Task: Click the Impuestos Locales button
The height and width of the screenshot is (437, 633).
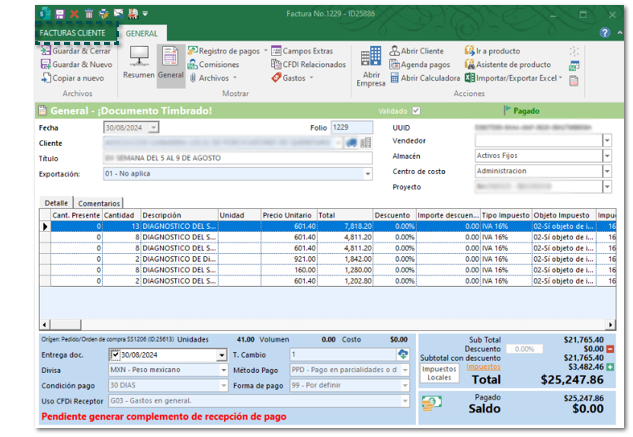Action: (437, 374)
